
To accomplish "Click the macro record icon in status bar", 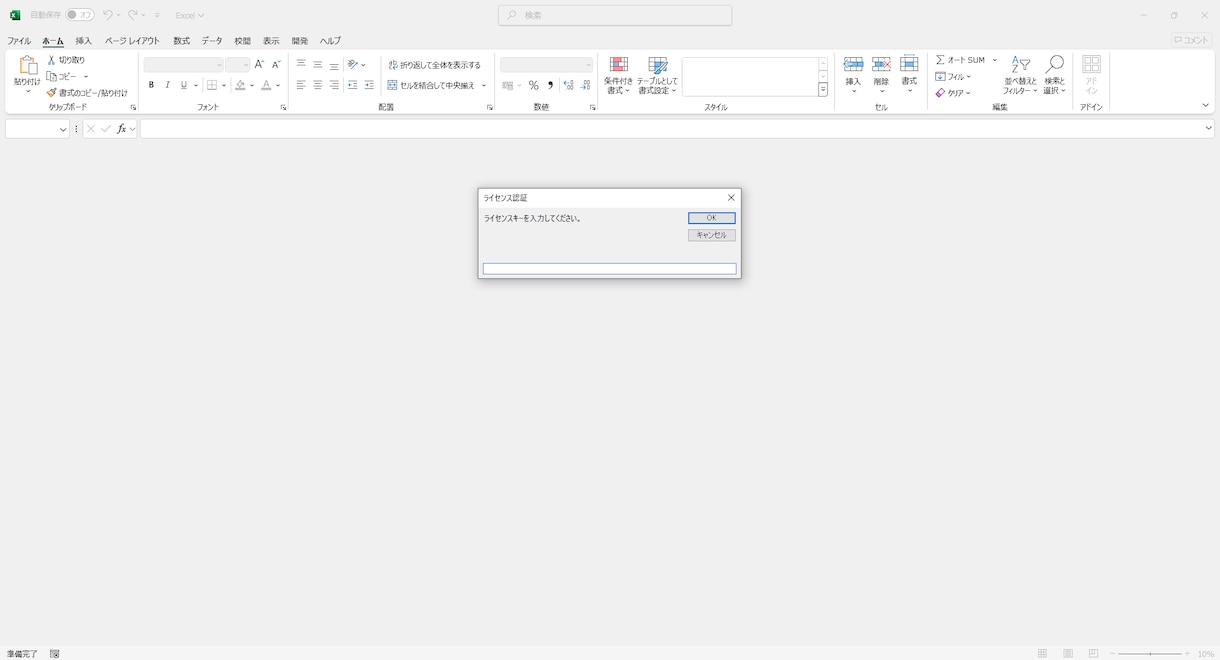I will pyautogui.click(x=55, y=654).
